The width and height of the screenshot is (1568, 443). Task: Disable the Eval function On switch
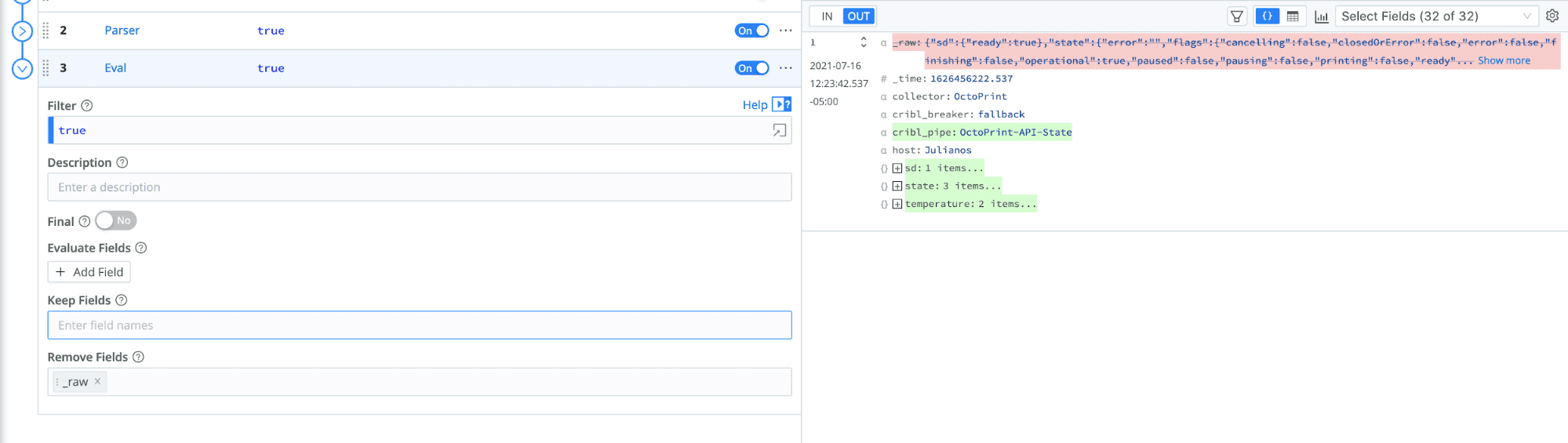(751, 68)
